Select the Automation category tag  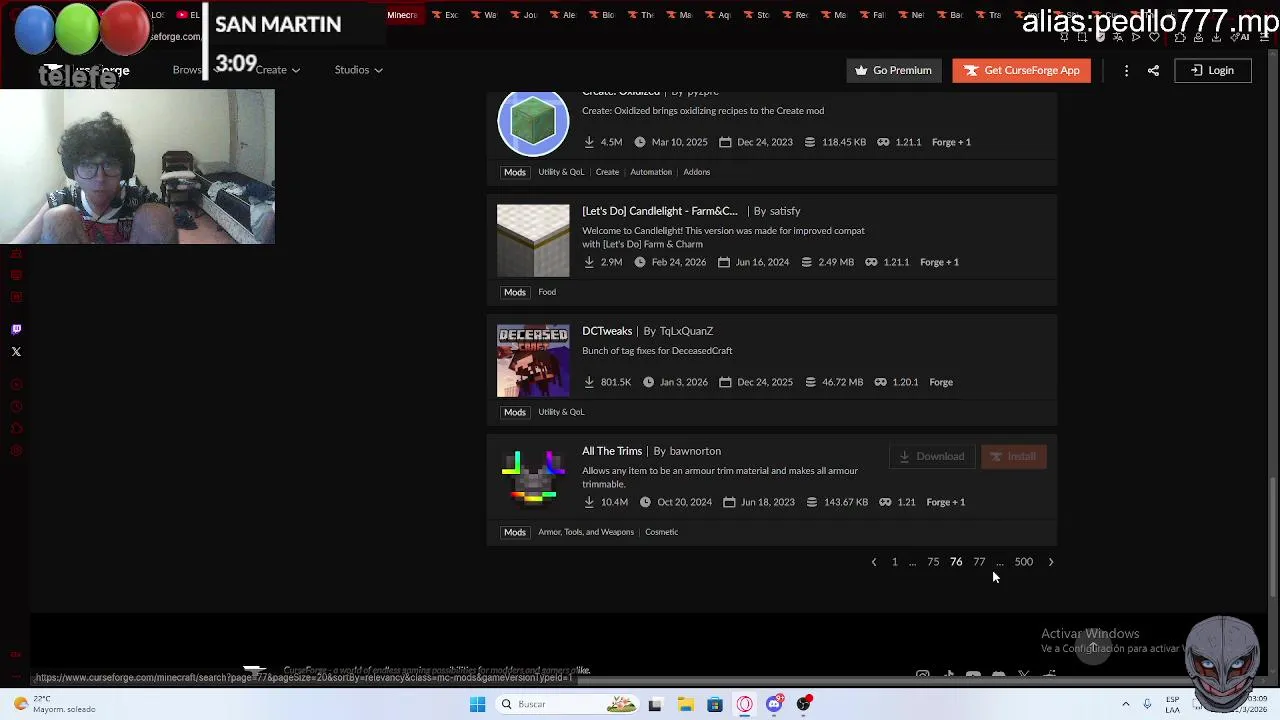[651, 172]
